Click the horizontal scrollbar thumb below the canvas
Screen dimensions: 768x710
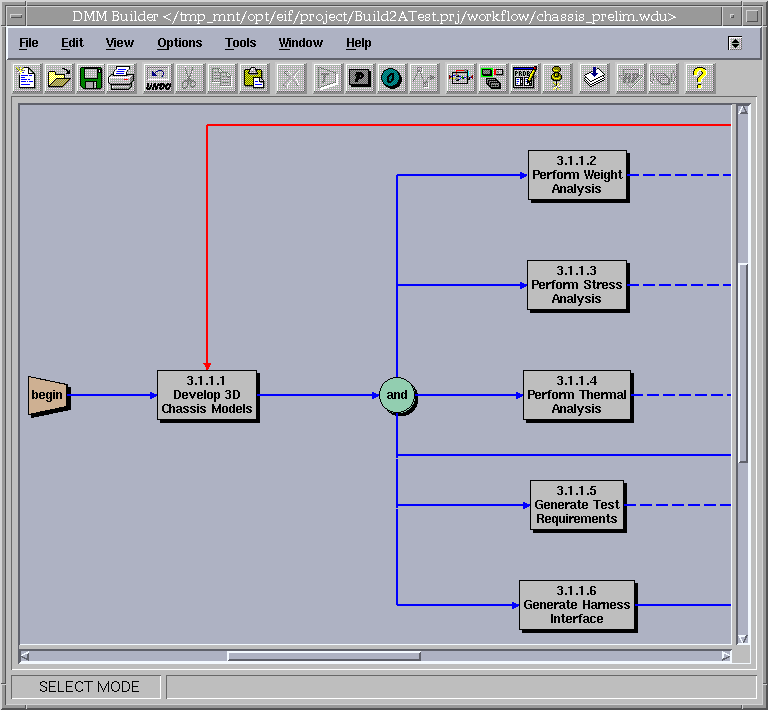(x=323, y=656)
